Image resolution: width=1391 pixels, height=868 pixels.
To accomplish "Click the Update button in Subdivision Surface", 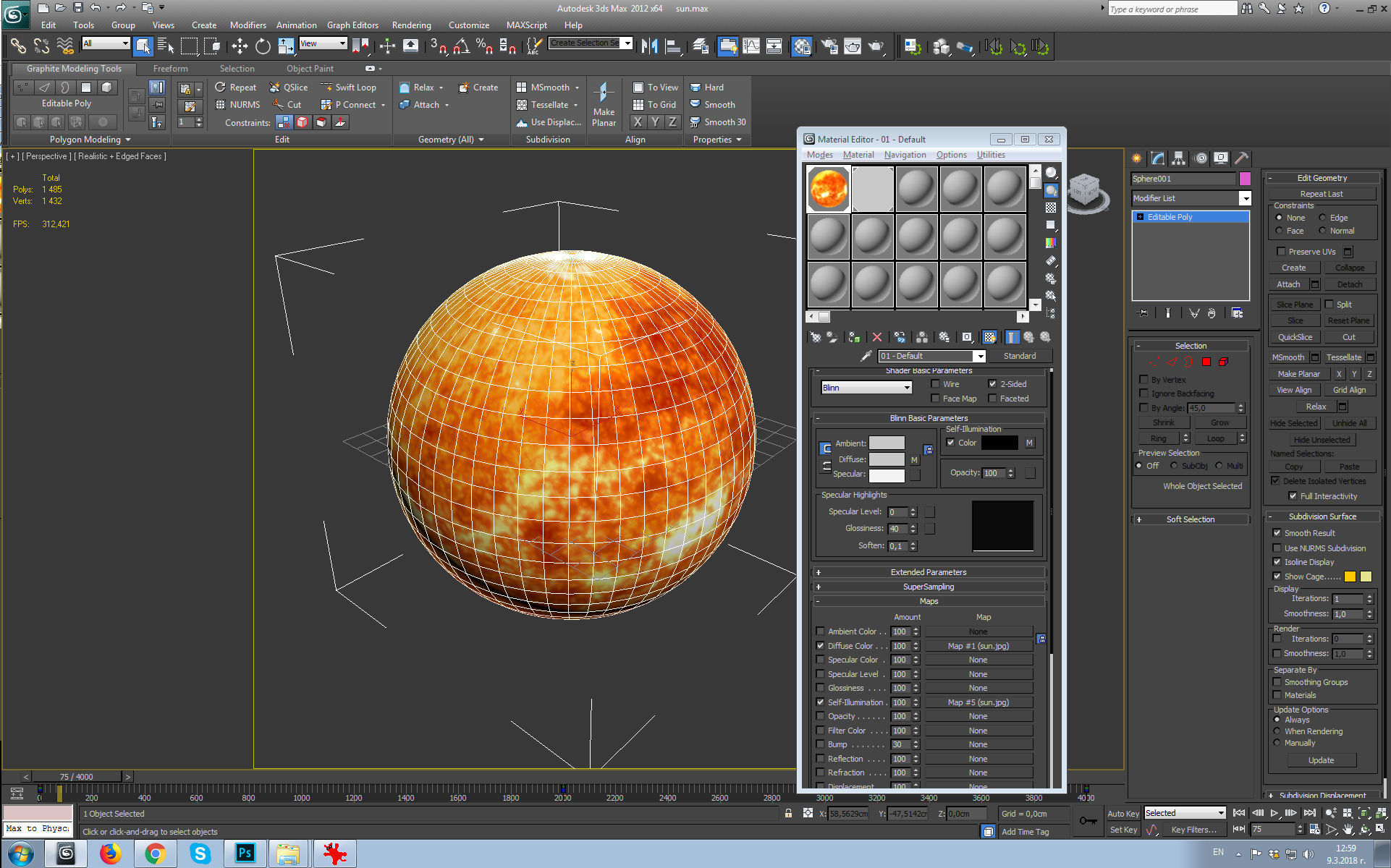I will [x=1321, y=760].
